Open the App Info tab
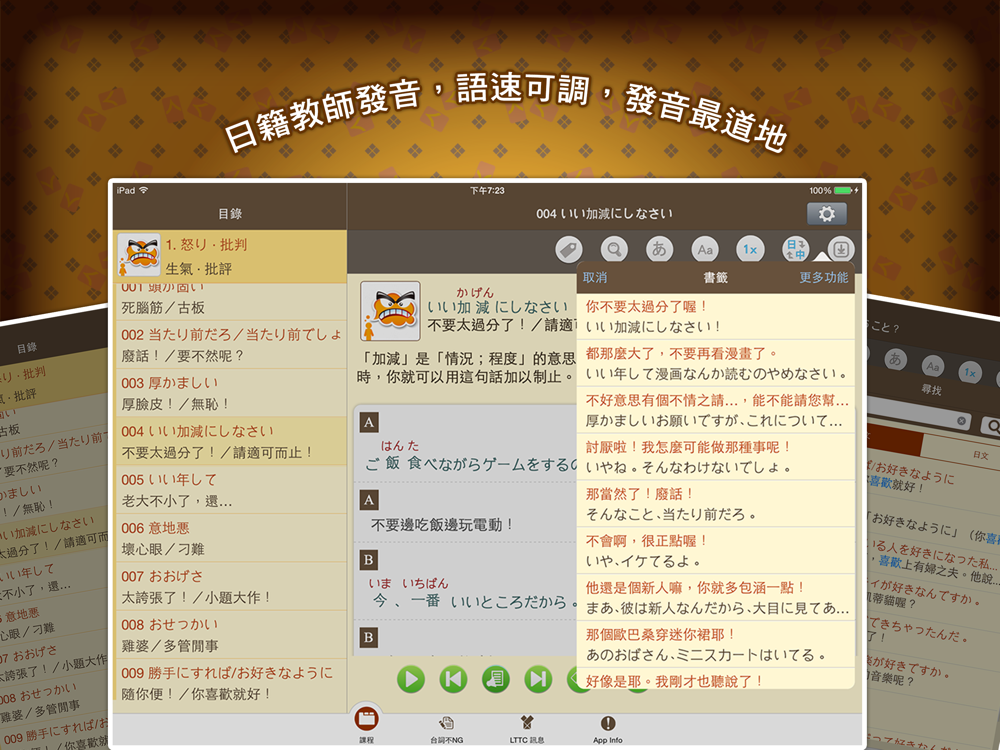Image resolution: width=1000 pixels, height=750 pixels. [607, 729]
